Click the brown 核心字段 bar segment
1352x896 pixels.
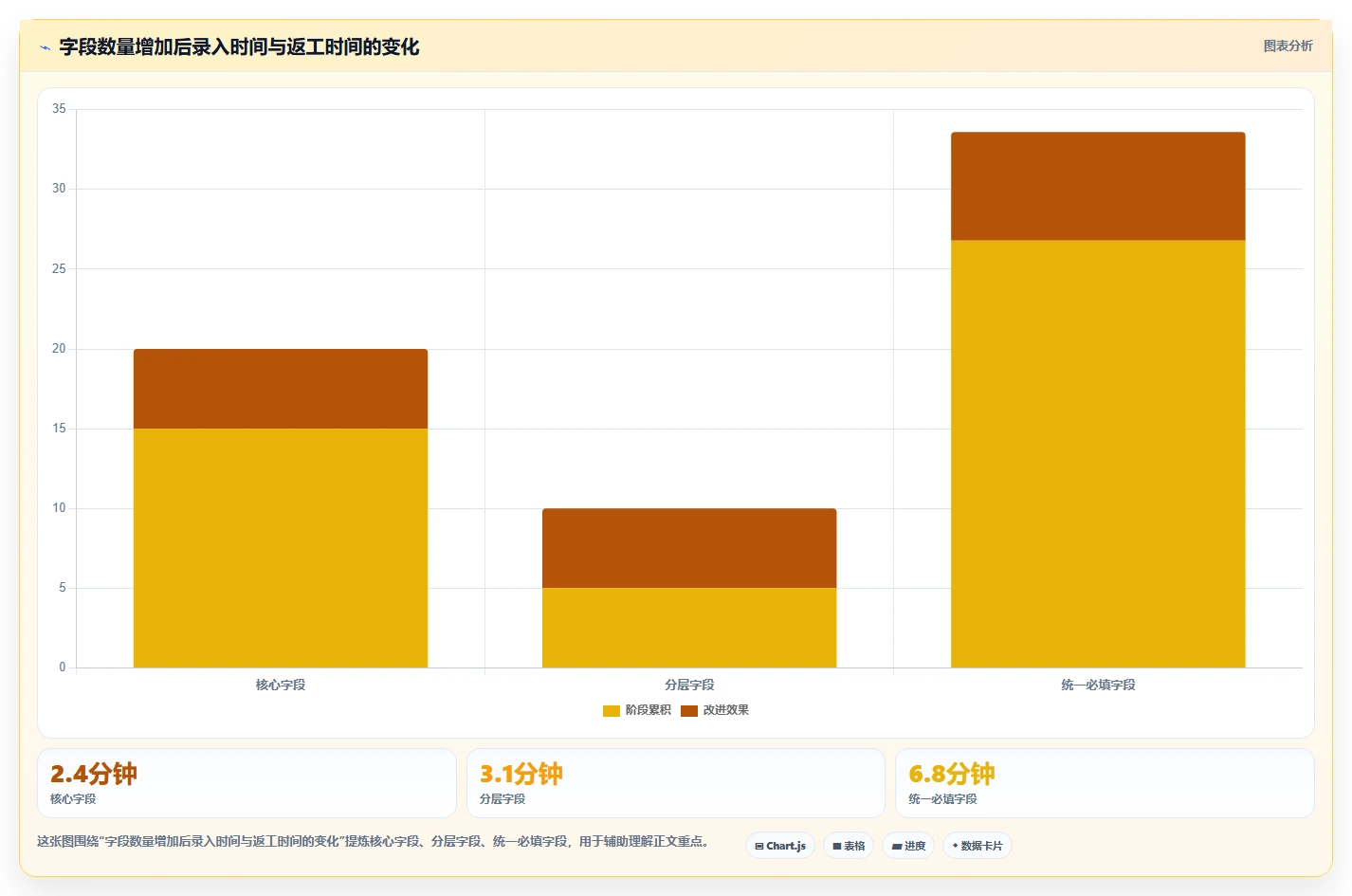281,389
